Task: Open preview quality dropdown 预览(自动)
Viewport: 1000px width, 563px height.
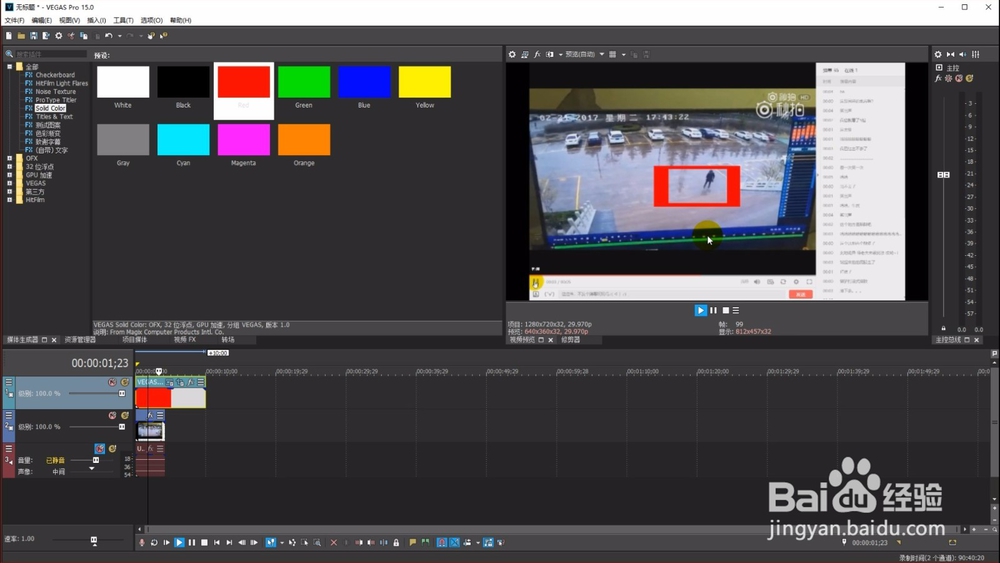Action: pos(584,55)
